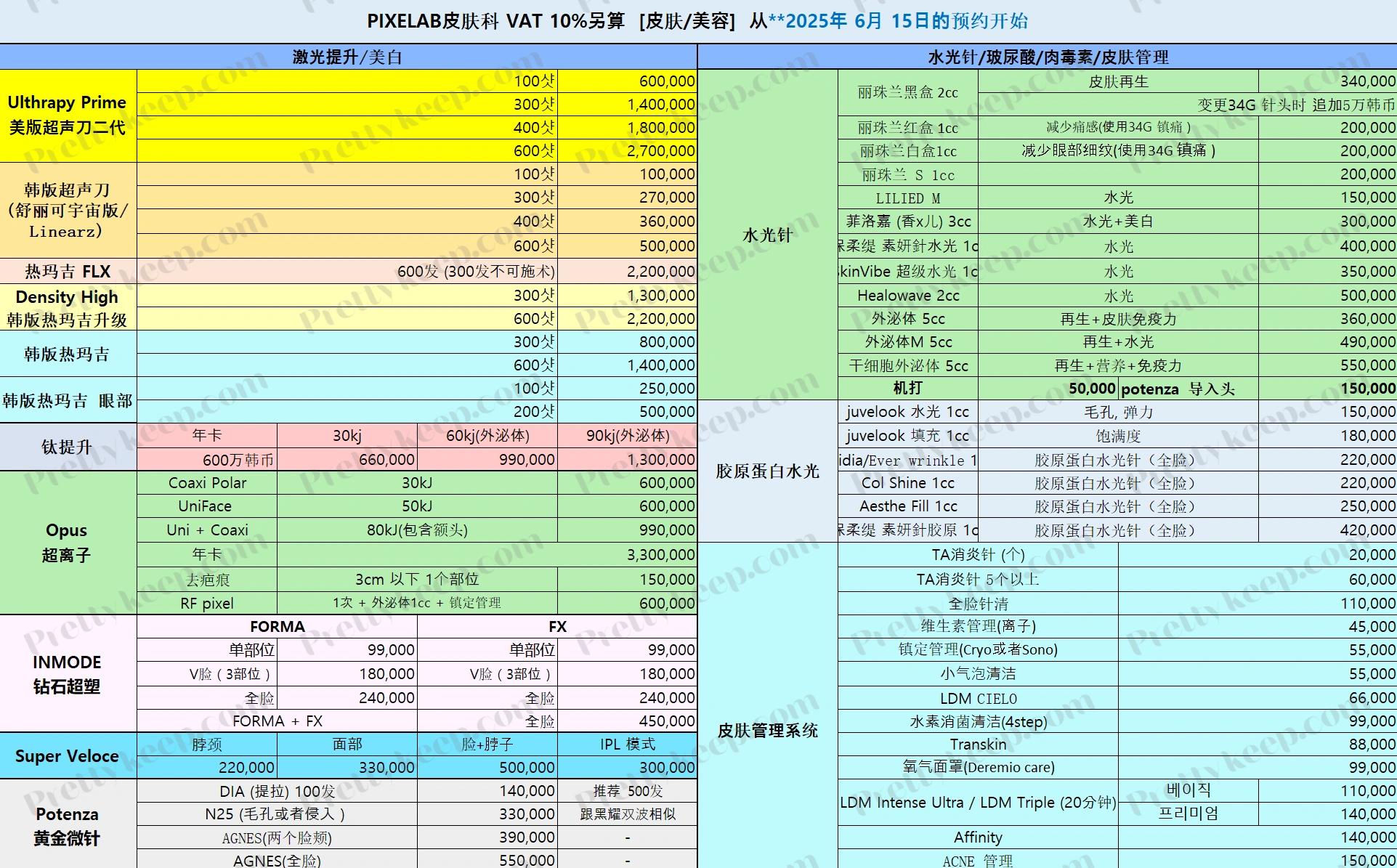
Task: Select the 3,300,000 price cell
Action: click(487, 555)
